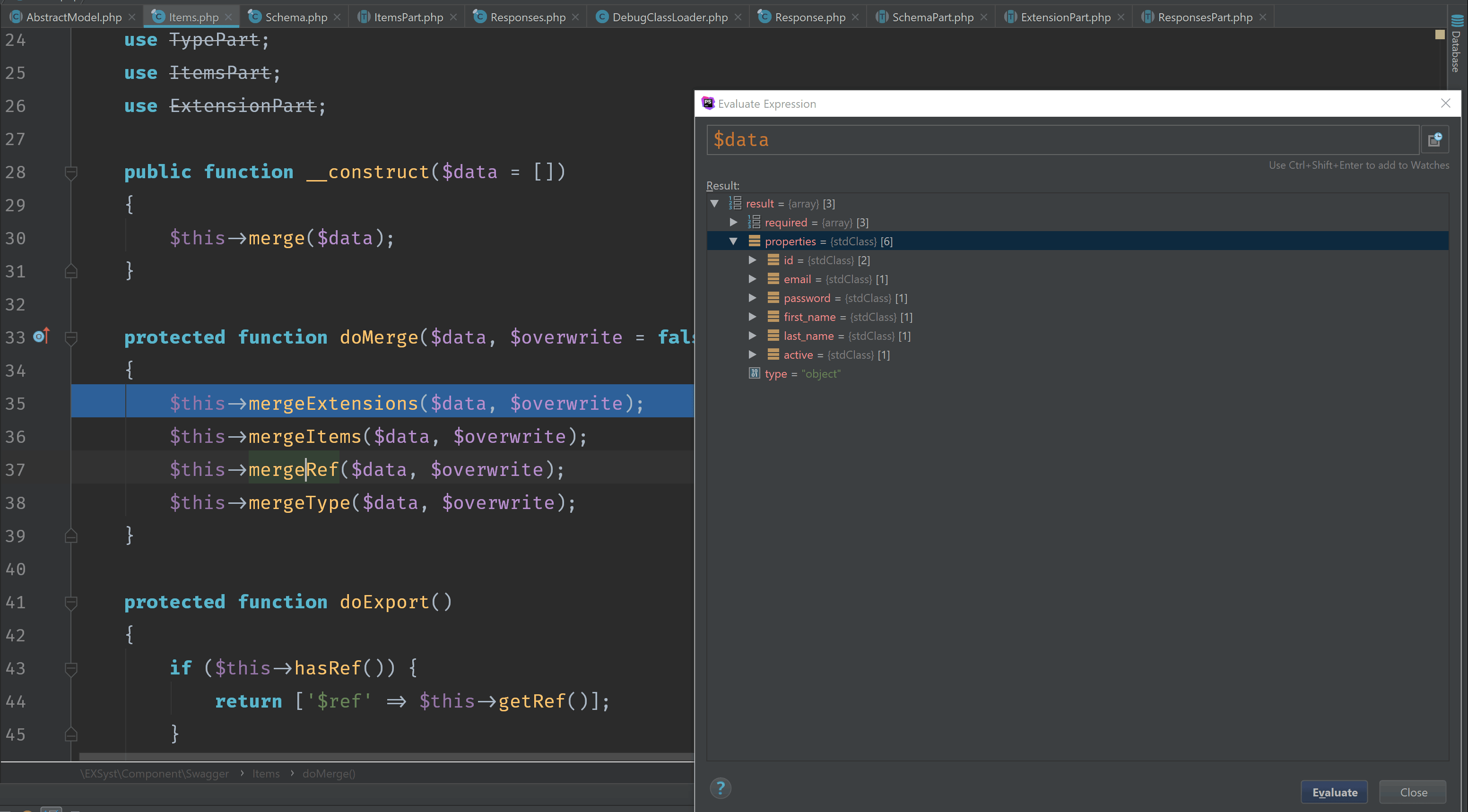This screenshot has width=1468, height=812.
Task: Click the Database side tool window label
Action: point(1457,52)
